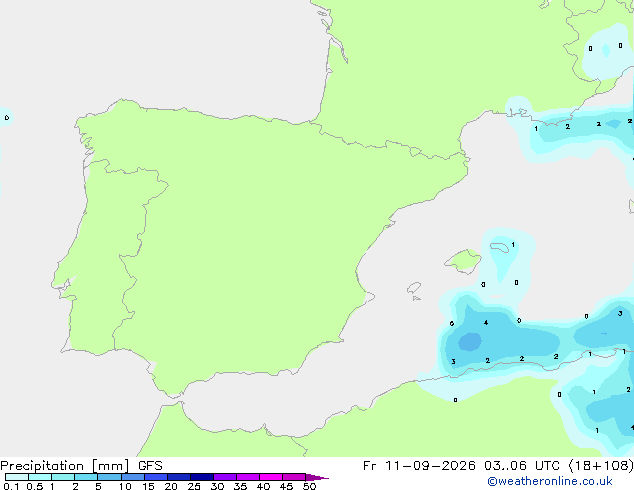This screenshot has width=634, height=490.
Task: Click the Ibiza island outline
Action: pyautogui.click(x=414, y=288)
